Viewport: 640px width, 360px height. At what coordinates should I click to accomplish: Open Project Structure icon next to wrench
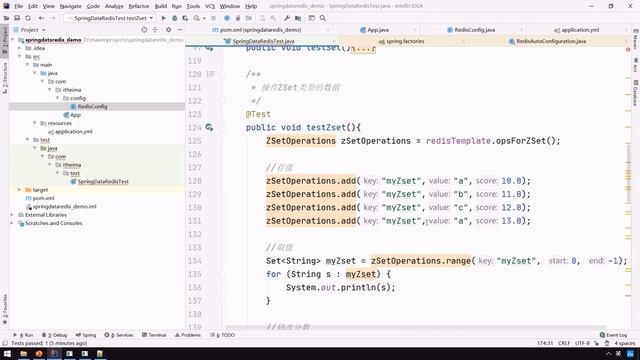pyautogui.click(x=298, y=18)
